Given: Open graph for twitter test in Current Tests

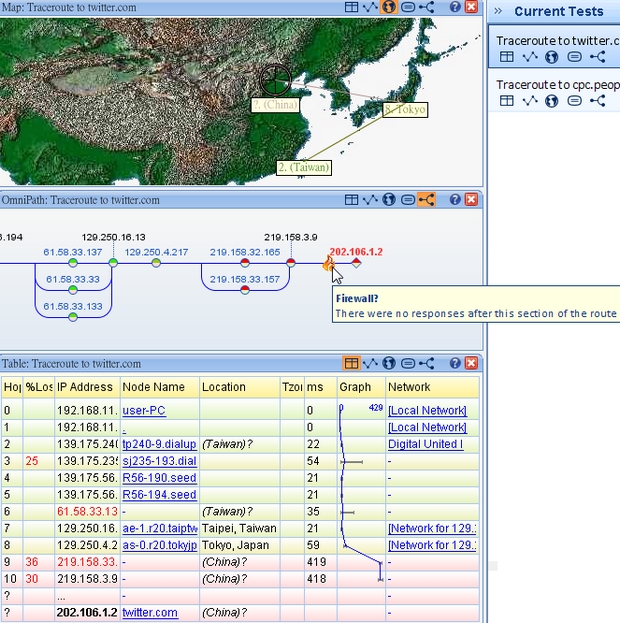Looking at the screenshot, I should coord(530,57).
